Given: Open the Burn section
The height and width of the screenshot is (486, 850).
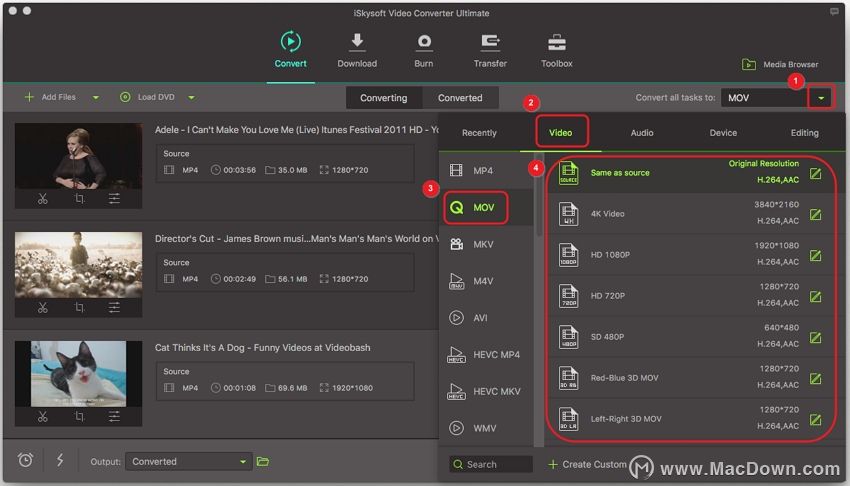Looking at the screenshot, I should click(x=423, y=50).
